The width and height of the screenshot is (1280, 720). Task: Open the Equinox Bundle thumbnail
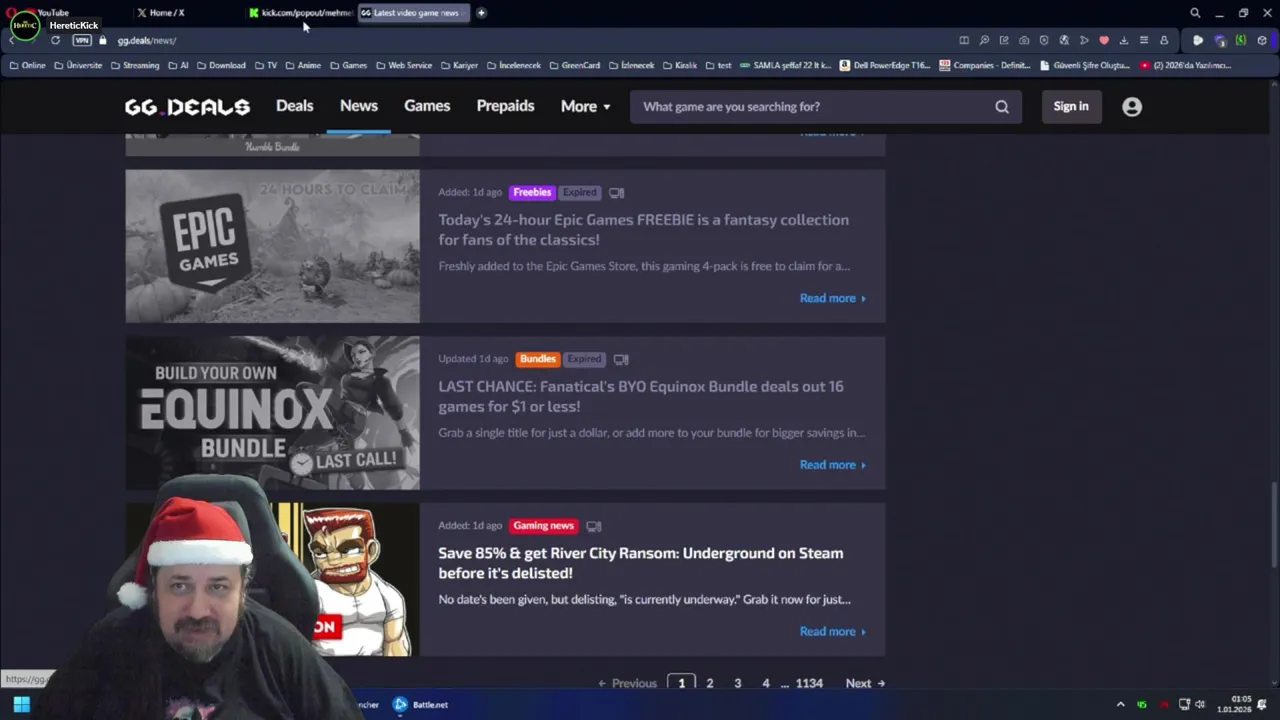[x=272, y=413]
